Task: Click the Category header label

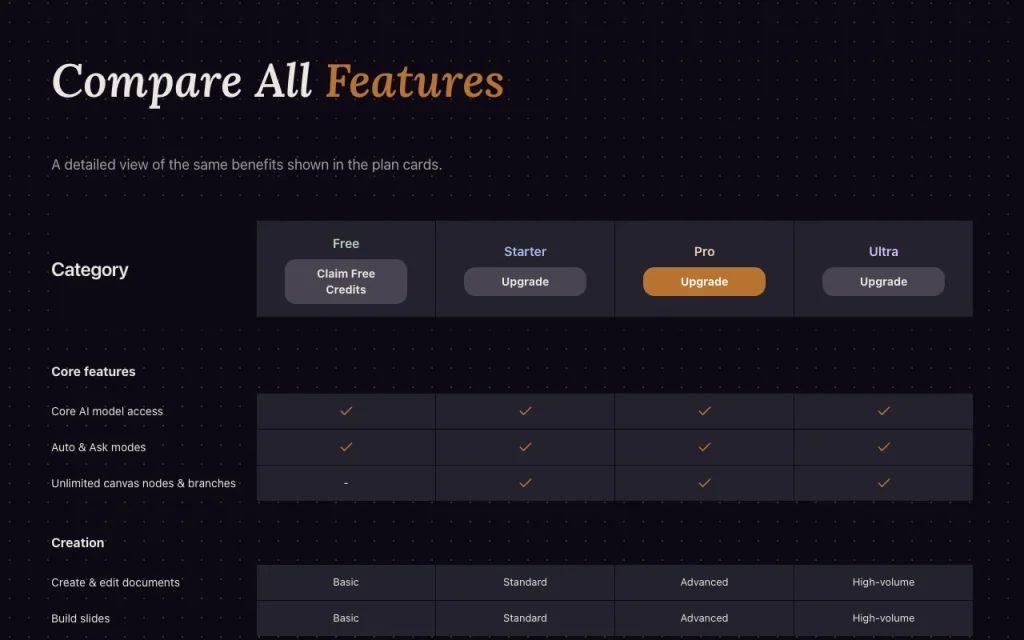Action: tap(89, 270)
